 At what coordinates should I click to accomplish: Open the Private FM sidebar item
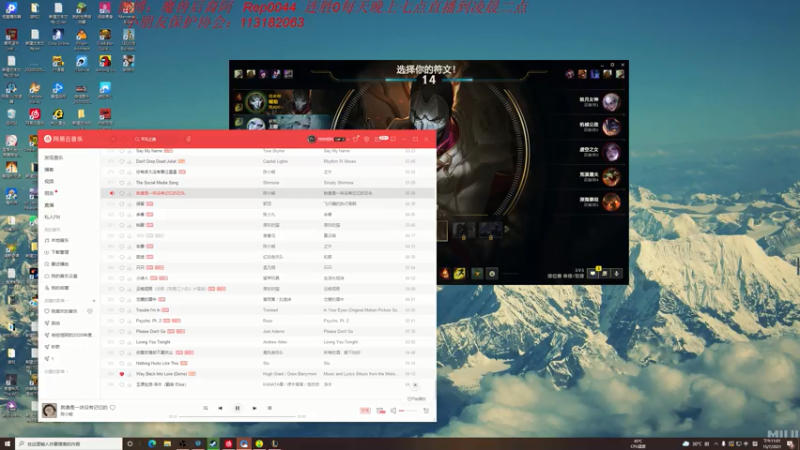point(52,217)
